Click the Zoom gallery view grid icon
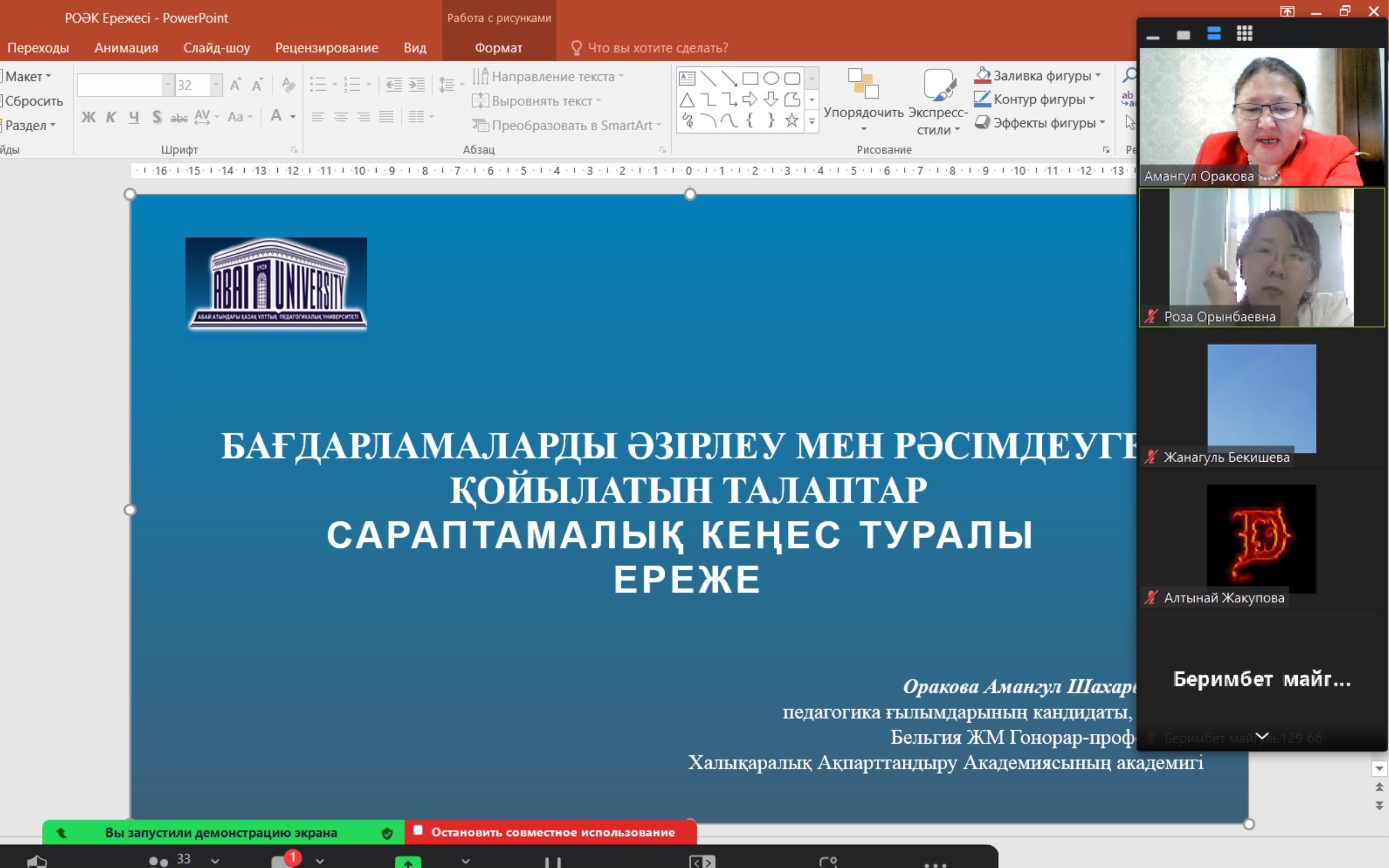 [x=1244, y=34]
